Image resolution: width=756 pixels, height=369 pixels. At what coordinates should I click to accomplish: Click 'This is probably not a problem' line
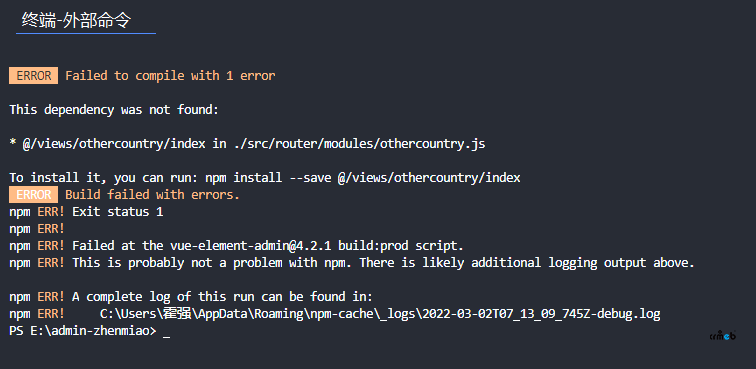coord(352,263)
